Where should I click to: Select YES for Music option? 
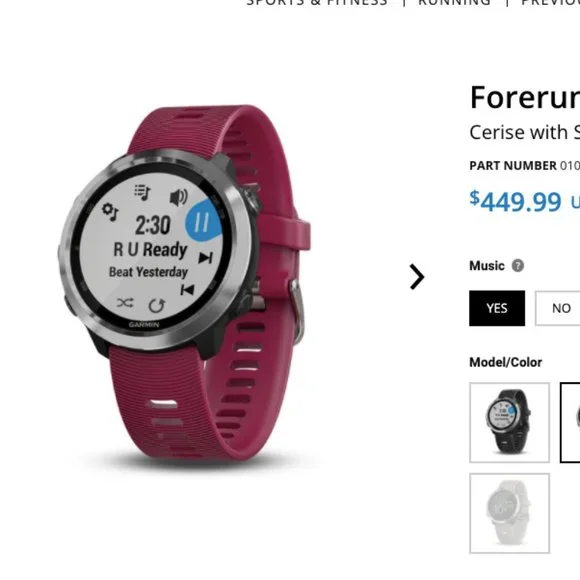tap(497, 308)
